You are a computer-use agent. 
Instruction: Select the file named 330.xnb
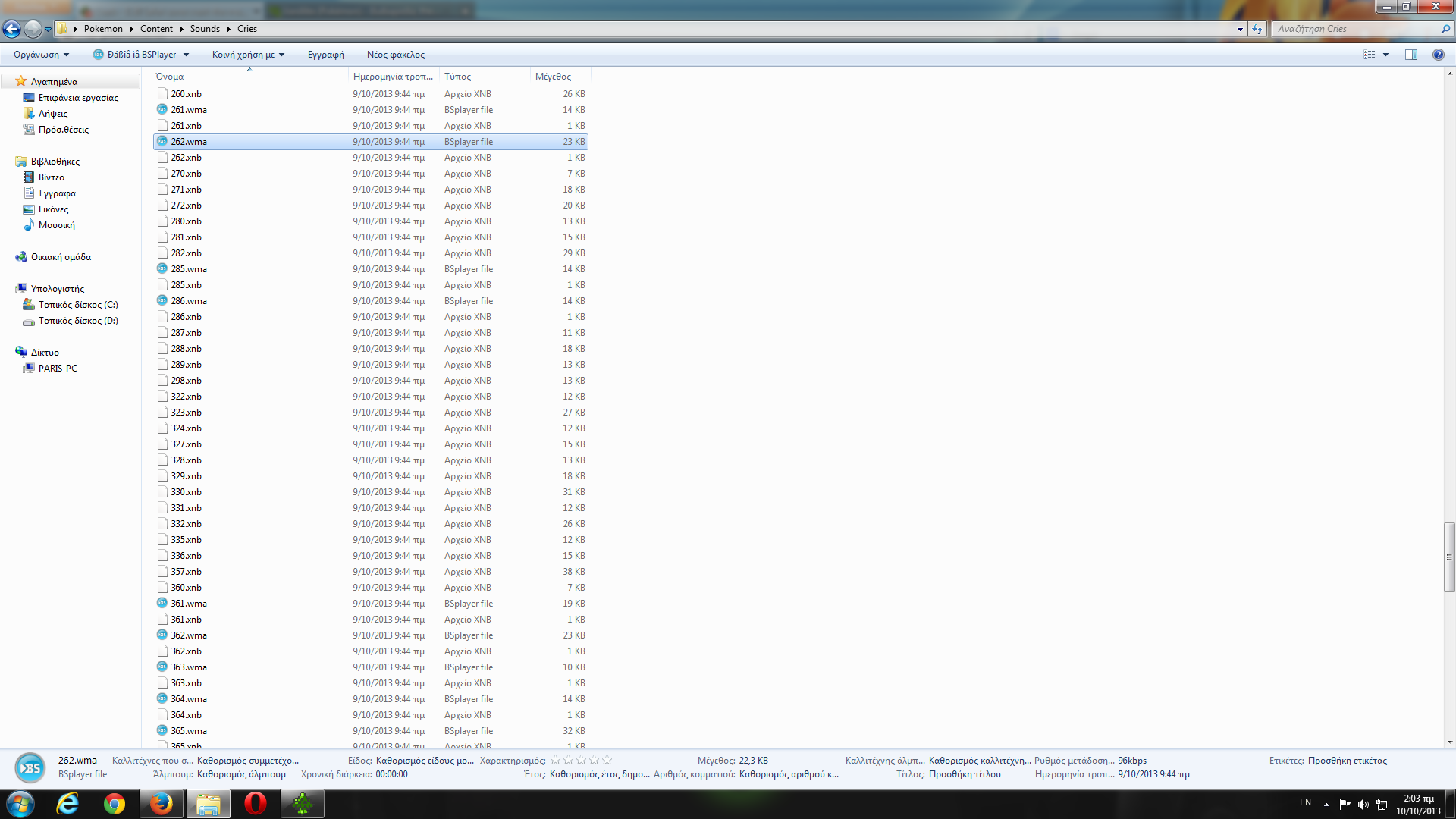tap(372, 492)
